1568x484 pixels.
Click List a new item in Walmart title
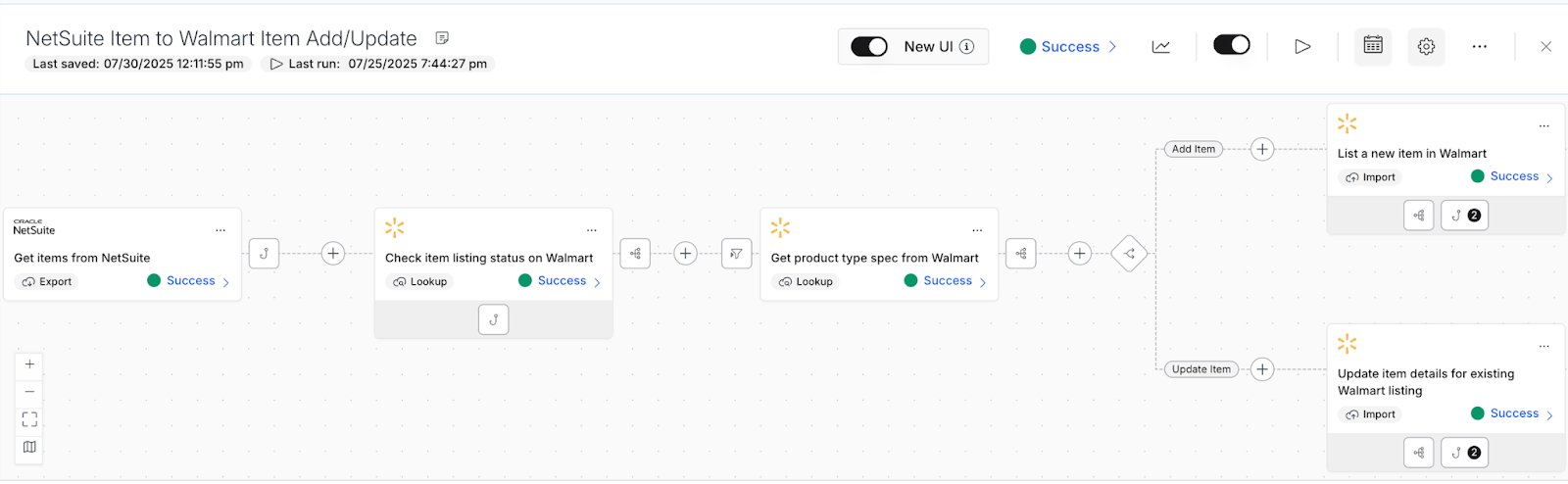[1412, 154]
